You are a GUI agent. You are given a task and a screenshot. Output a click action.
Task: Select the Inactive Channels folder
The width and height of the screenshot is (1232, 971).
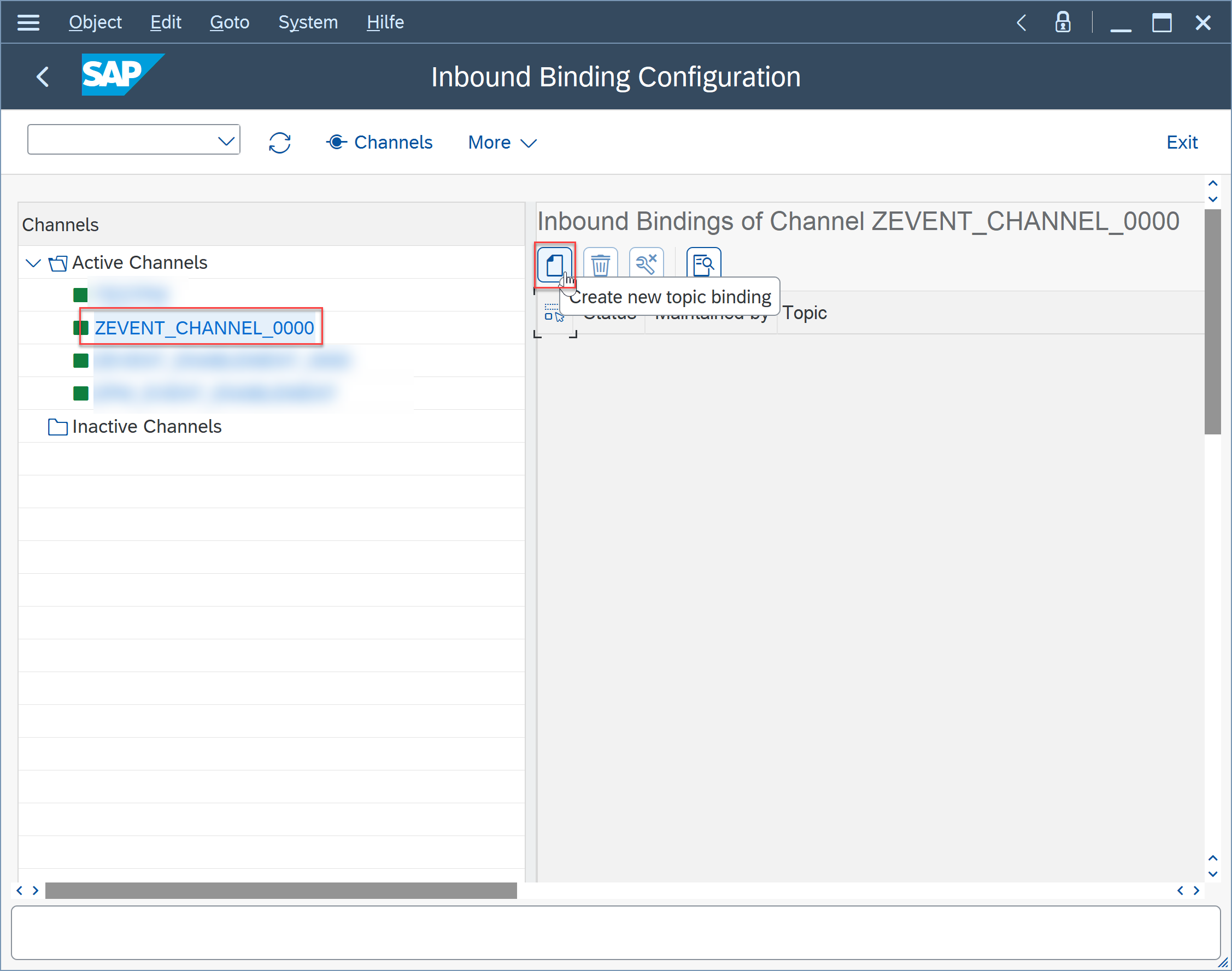coord(146,426)
